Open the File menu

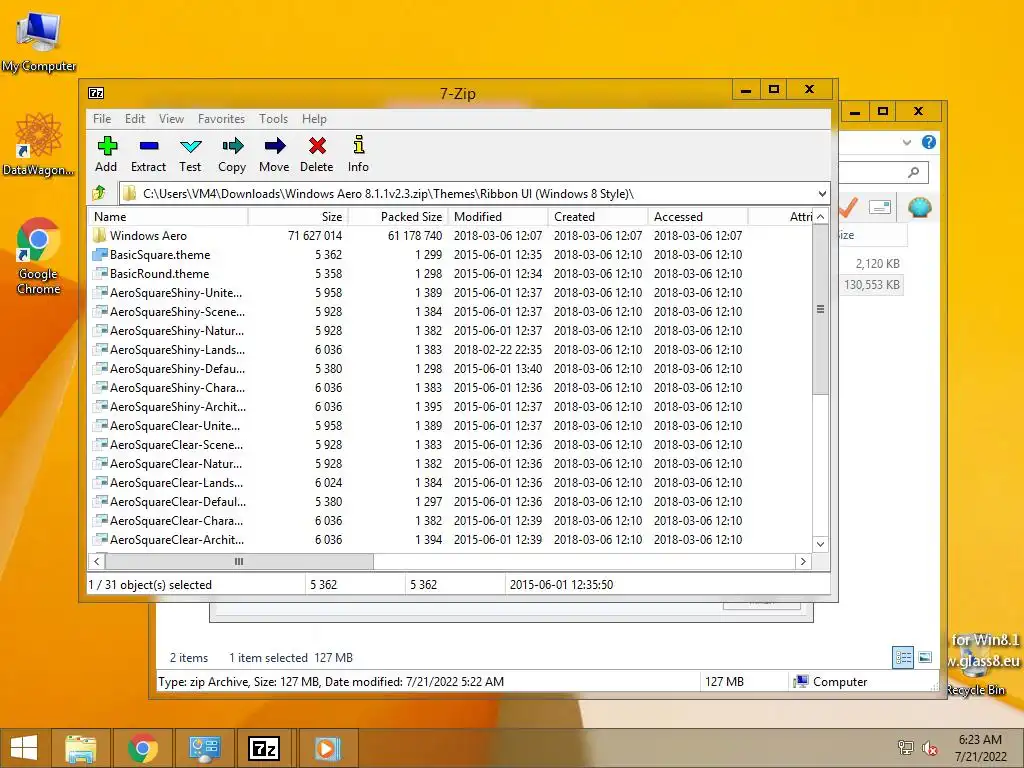102,119
